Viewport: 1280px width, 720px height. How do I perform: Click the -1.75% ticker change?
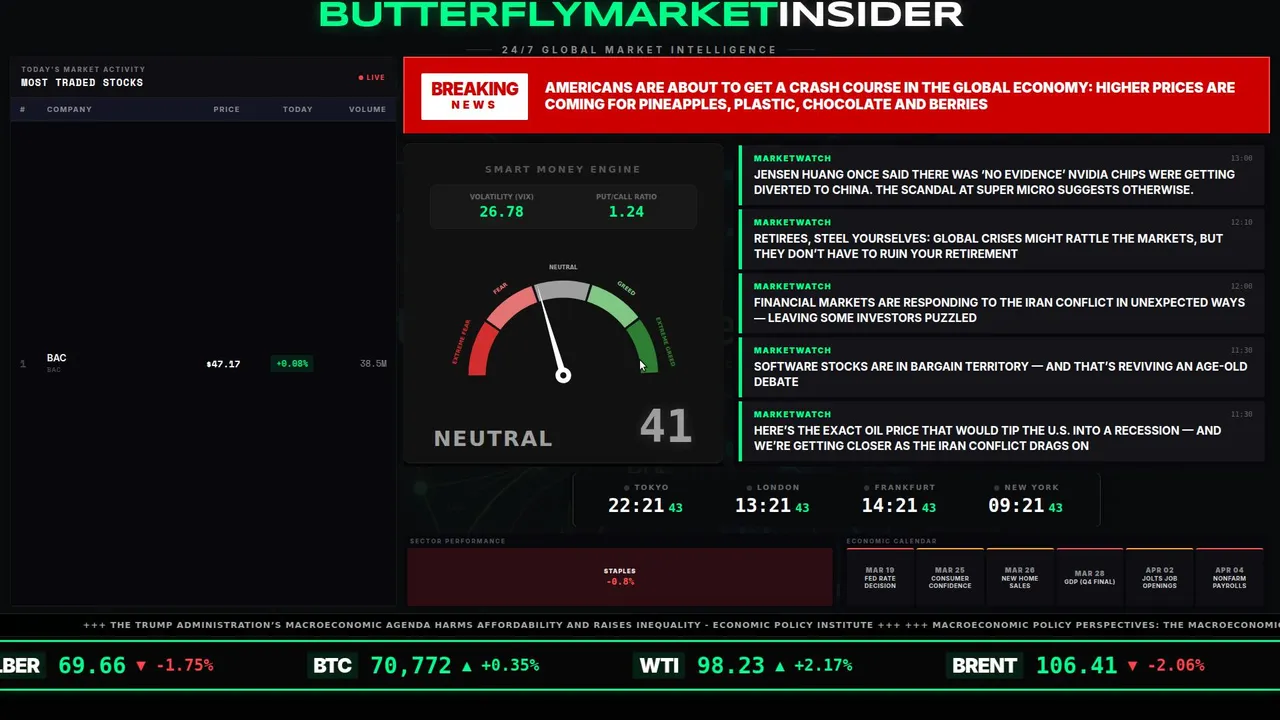pos(184,665)
